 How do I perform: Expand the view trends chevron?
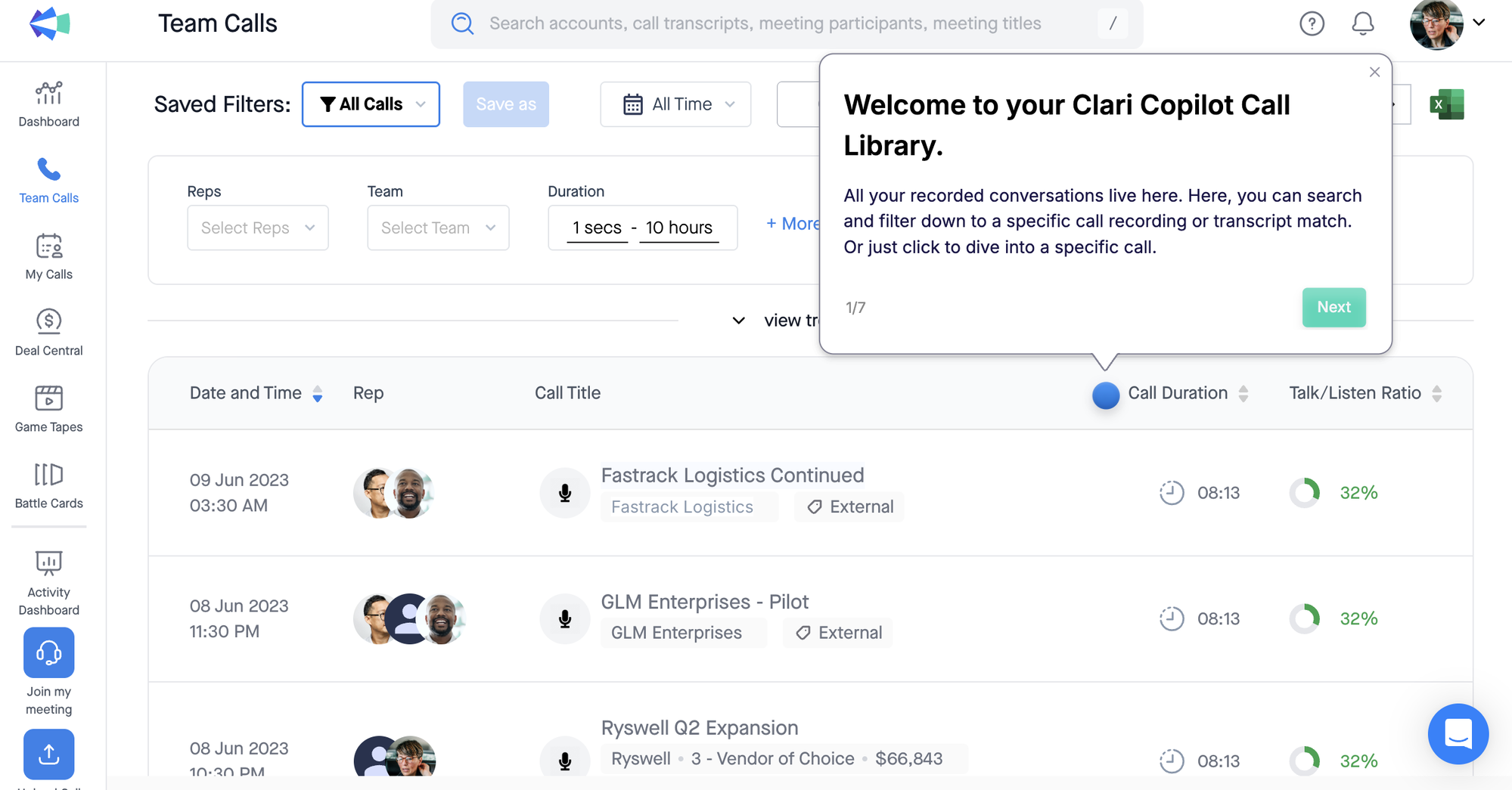pyautogui.click(x=738, y=321)
